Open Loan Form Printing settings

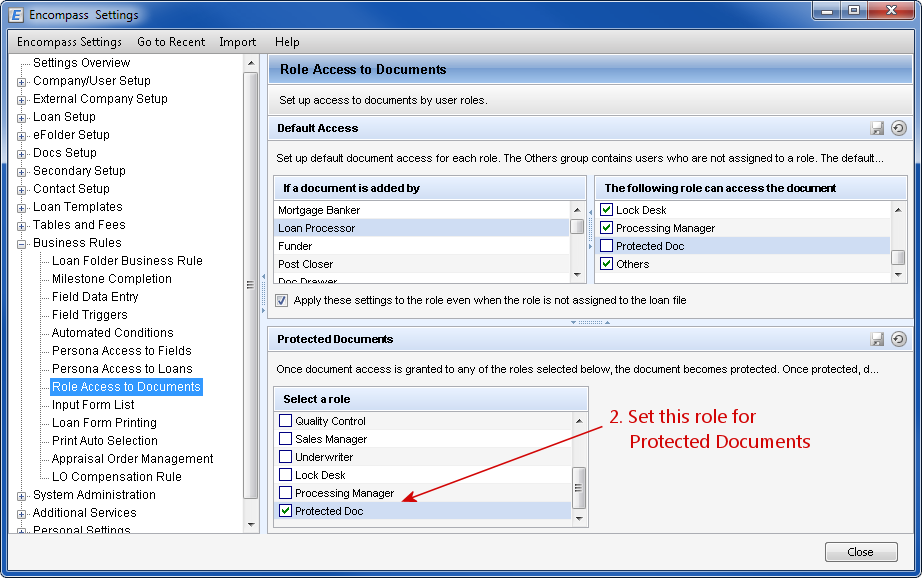(104, 423)
